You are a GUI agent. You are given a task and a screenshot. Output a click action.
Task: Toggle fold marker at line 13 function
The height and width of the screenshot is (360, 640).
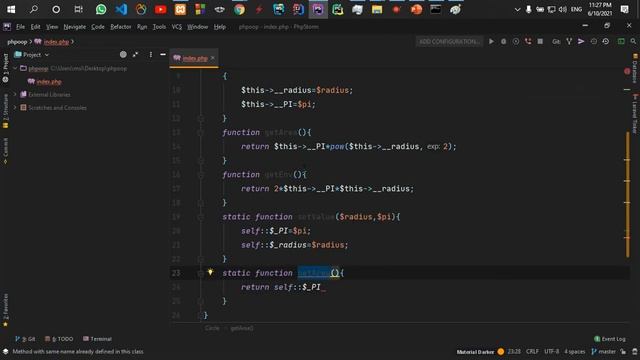[200, 133]
